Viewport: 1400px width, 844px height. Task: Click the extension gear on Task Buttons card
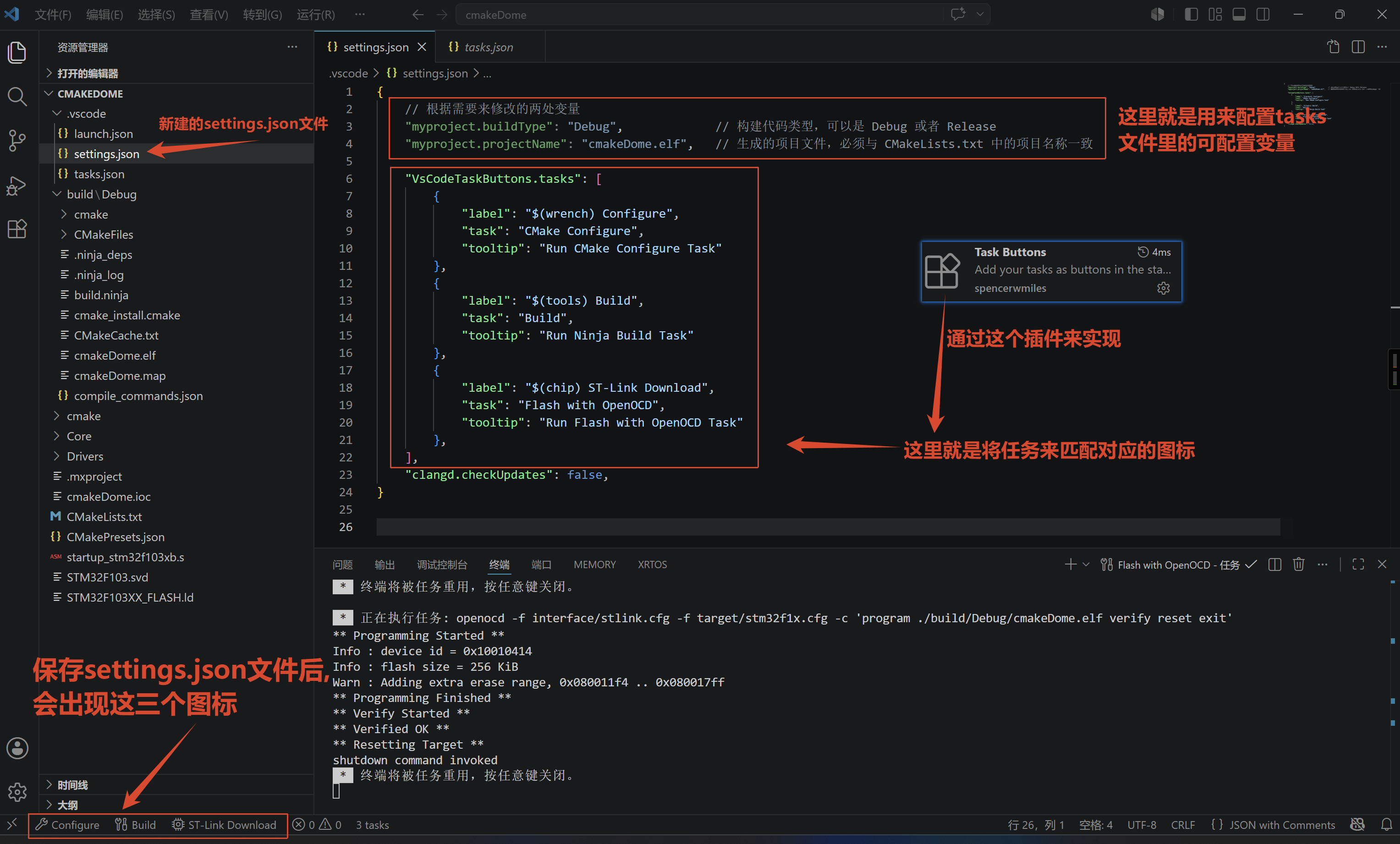1164,289
